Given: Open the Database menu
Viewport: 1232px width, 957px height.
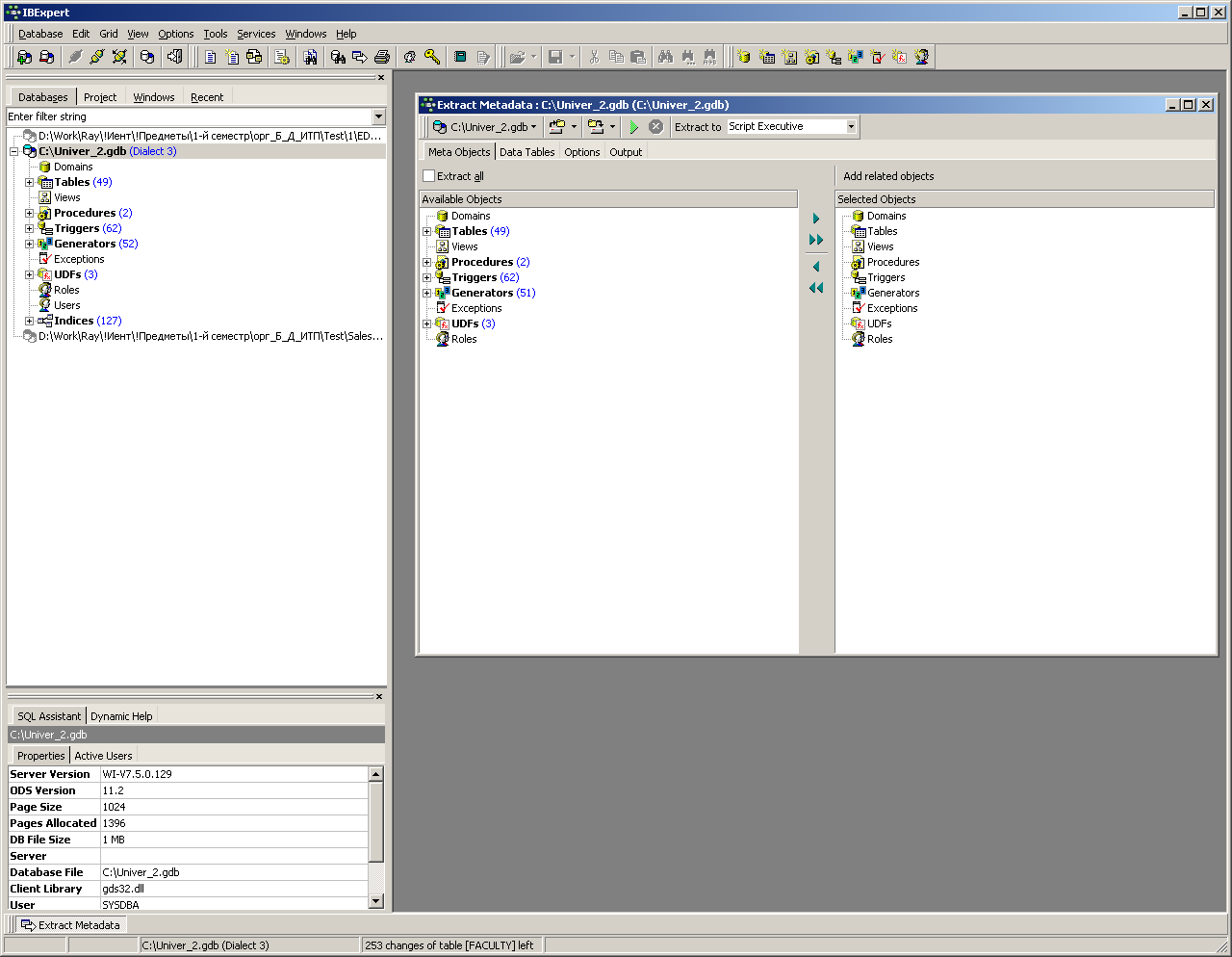Looking at the screenshot, I should tap(40, 34).
